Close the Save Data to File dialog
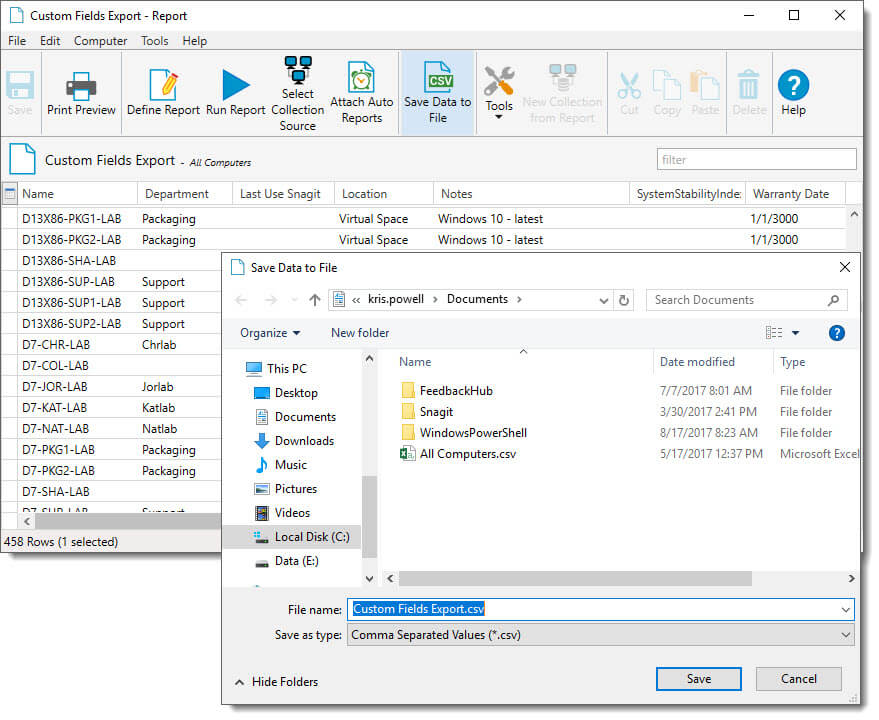The image size is (879, 720). 845,267
